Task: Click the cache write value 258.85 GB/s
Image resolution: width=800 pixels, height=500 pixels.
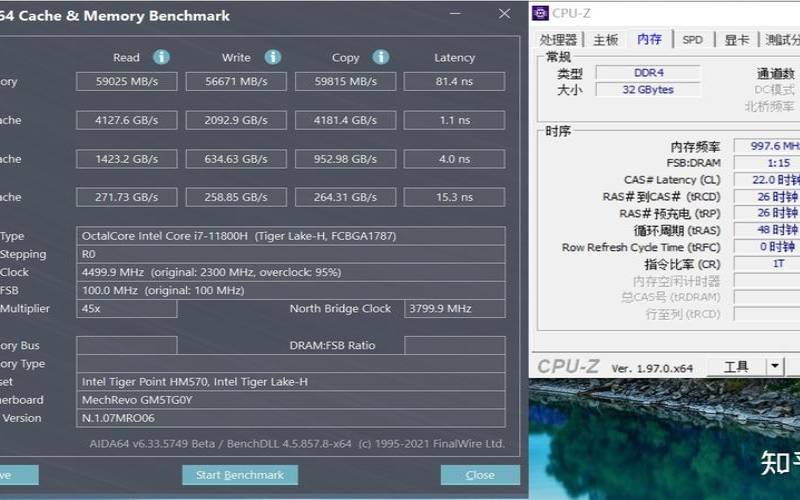Action: [x=236, y=197]
